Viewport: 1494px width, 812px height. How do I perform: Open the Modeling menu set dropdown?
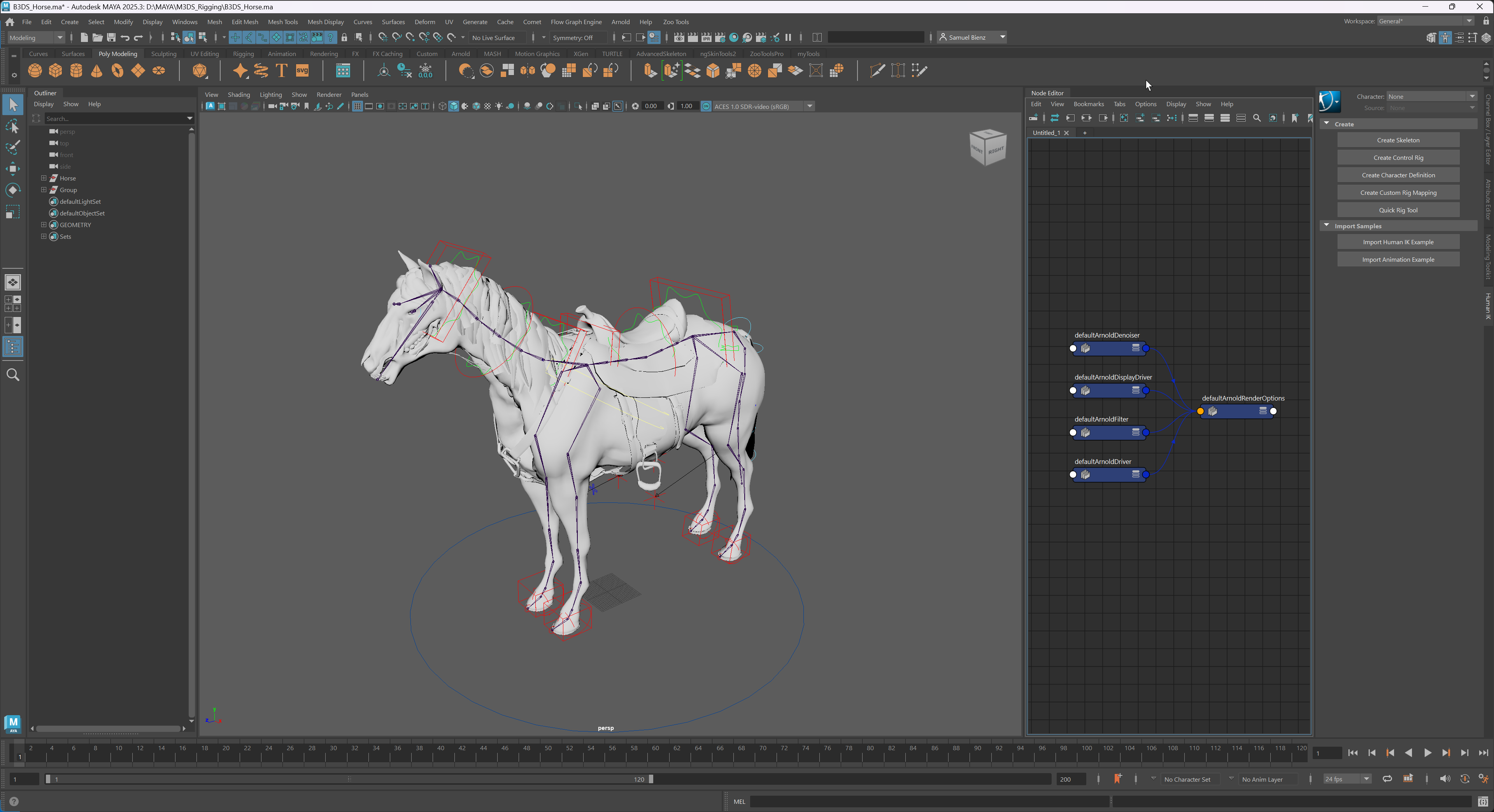coord(36,38)
